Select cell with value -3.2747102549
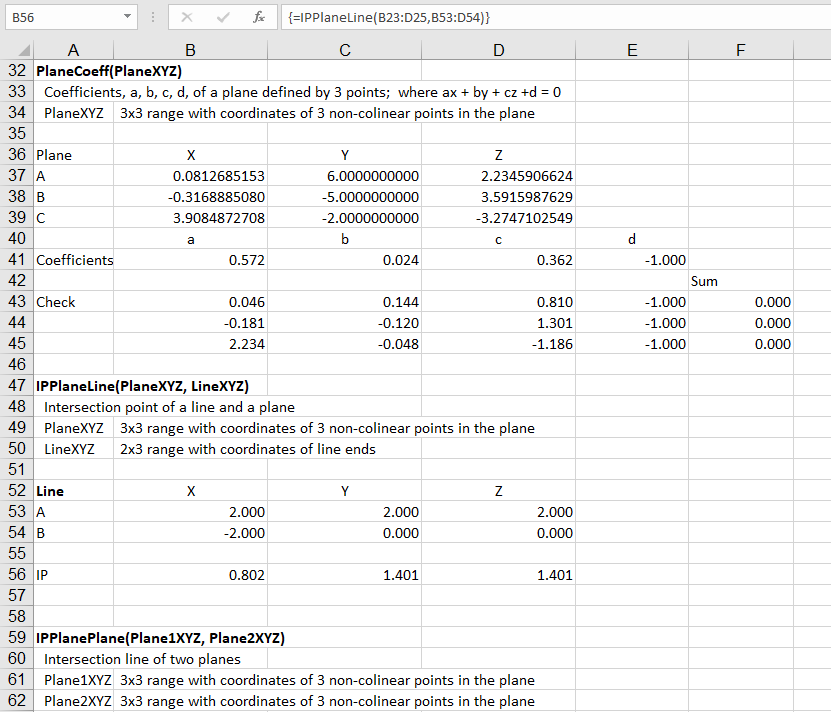The height and width of the screenshot is (712, 831). (498, 218)
